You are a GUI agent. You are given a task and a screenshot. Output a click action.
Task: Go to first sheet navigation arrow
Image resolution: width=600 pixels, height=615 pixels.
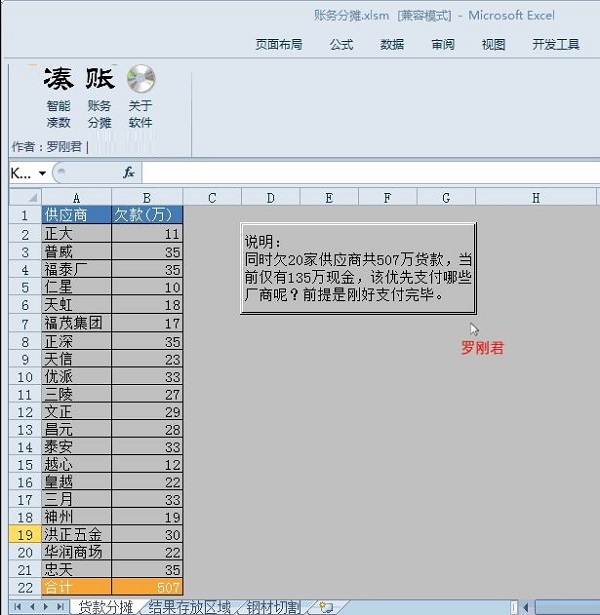click(x=18, y=607)
